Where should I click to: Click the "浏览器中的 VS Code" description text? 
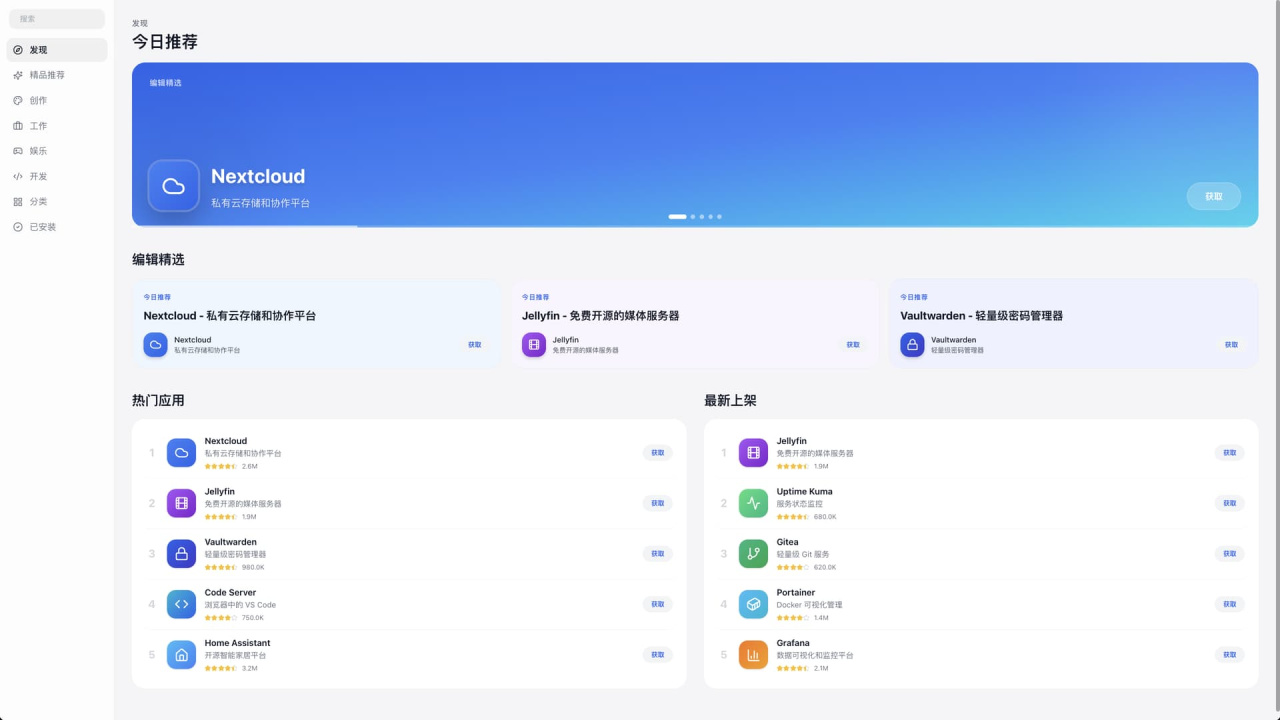coord(241,605)
